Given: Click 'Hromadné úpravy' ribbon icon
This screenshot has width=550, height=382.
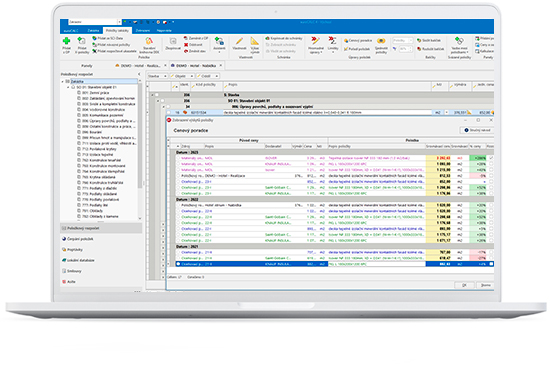Looking at the screenshot, I should point(315,45).
